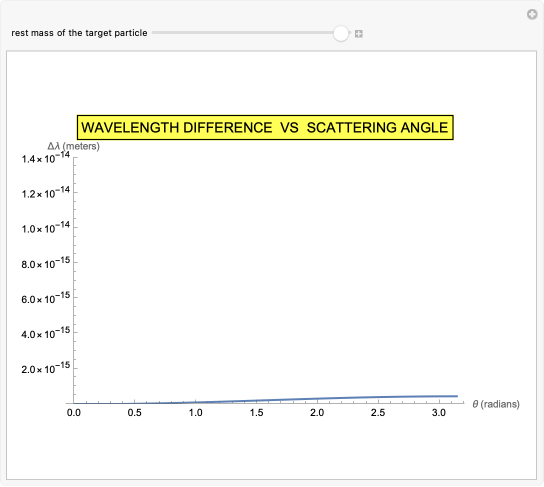Click the left end of the rest mass slider track
Screen dimensions: 544x487
click(x=154, y=33)
